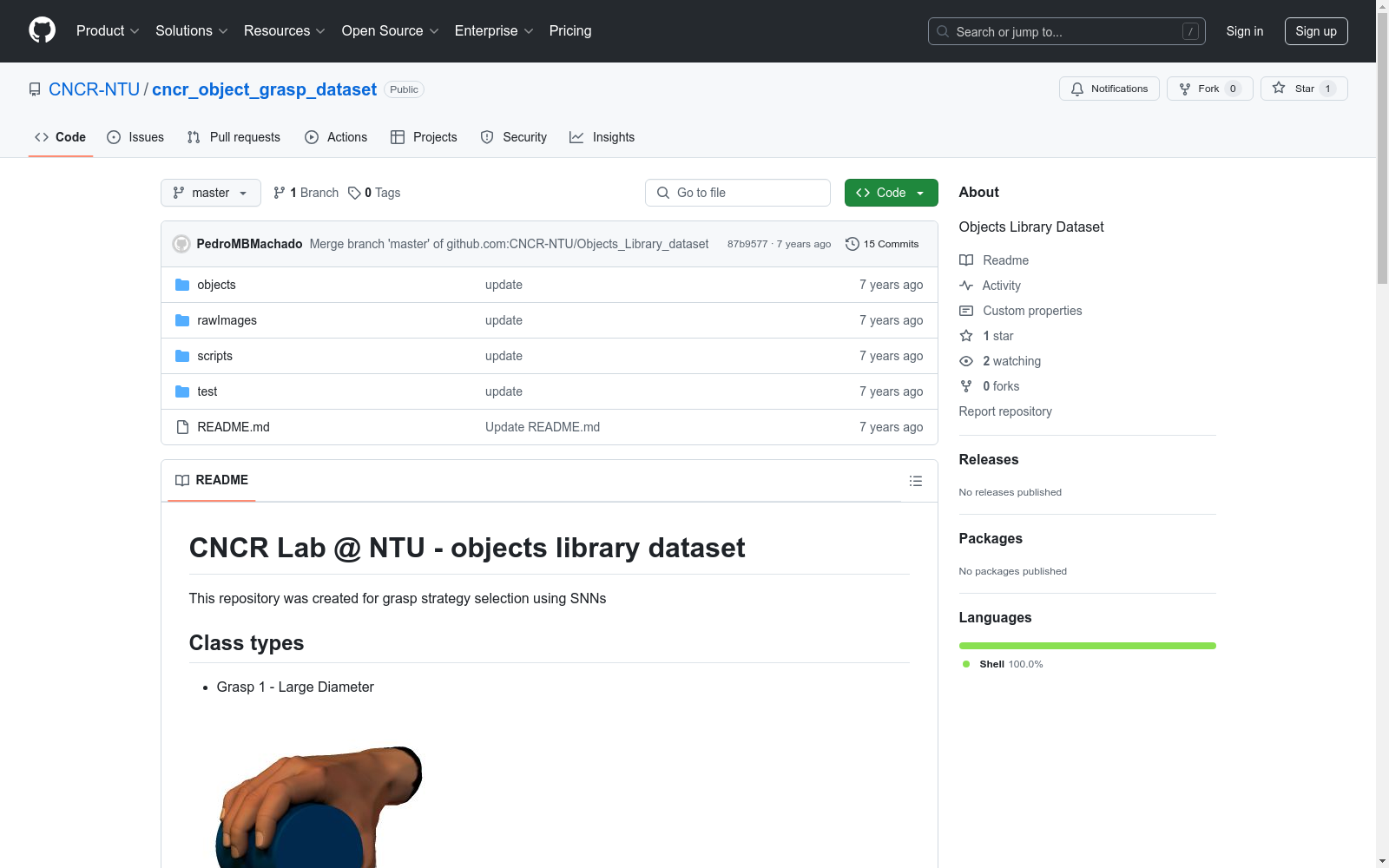Click the slash shortcut key icon in search
Screen dimensions: 1389x868
pyautogui.click(x=1190, y=31)
